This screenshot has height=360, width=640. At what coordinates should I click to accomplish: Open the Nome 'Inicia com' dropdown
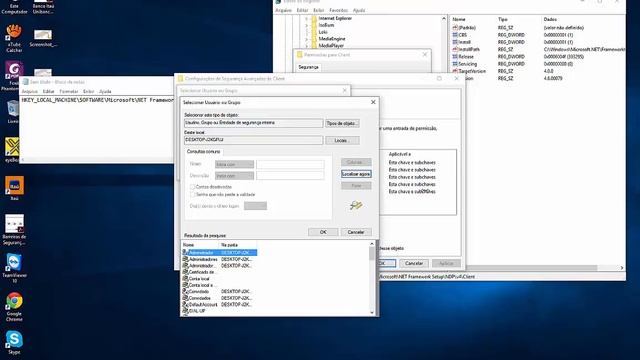(234, 164)
